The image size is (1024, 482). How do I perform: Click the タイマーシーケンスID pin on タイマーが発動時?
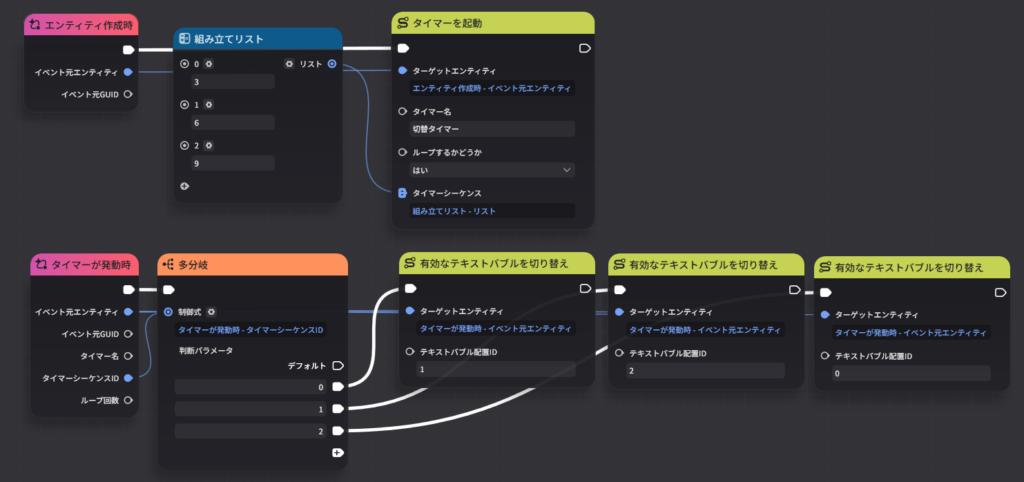(128, 378)
